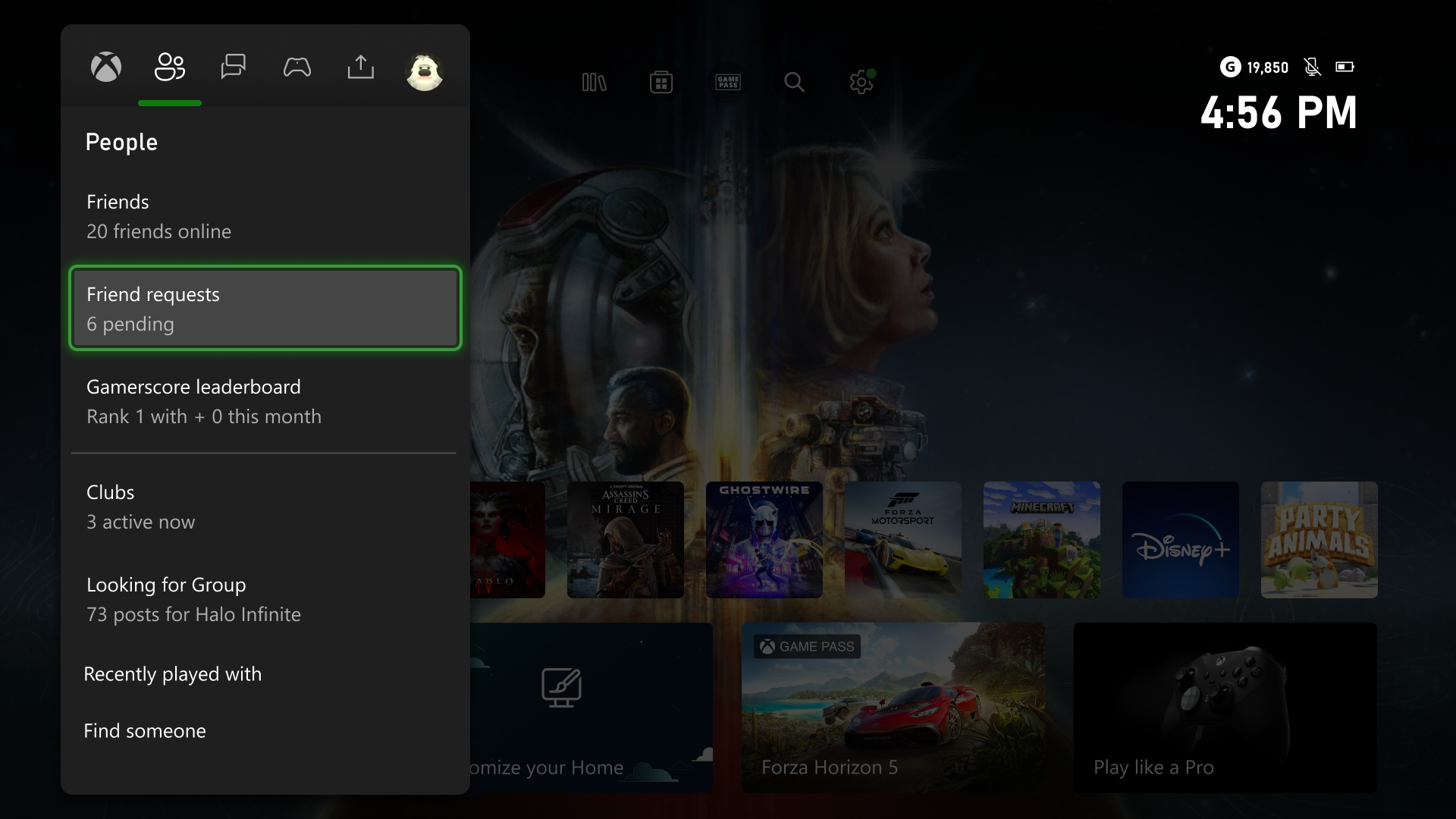Image resolution: width=1456 pixels, height=819 pixels.
Task: Open the Xbox home menu icon
Action: (106, 66)
